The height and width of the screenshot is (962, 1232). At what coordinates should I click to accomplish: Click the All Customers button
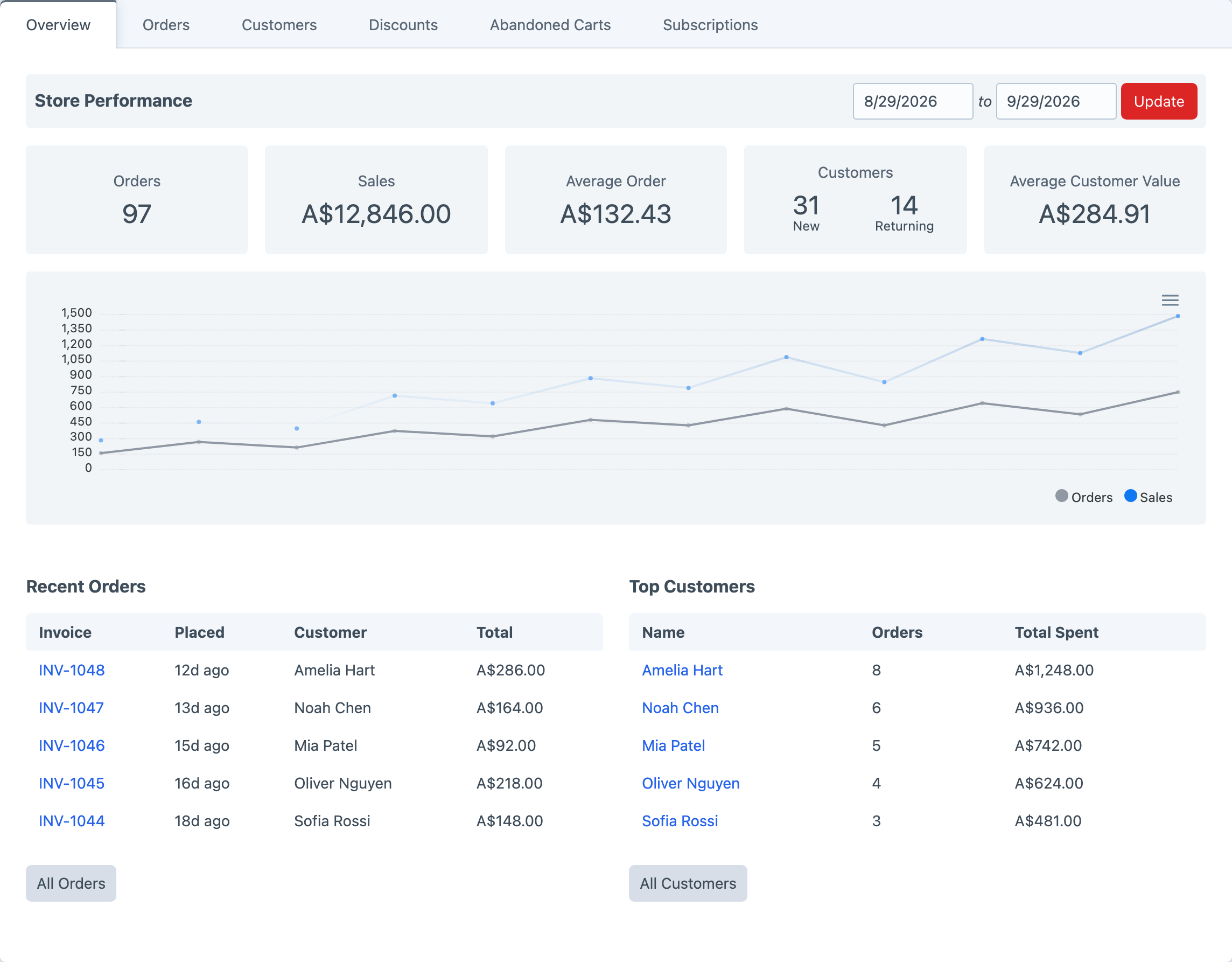[688, 883]
